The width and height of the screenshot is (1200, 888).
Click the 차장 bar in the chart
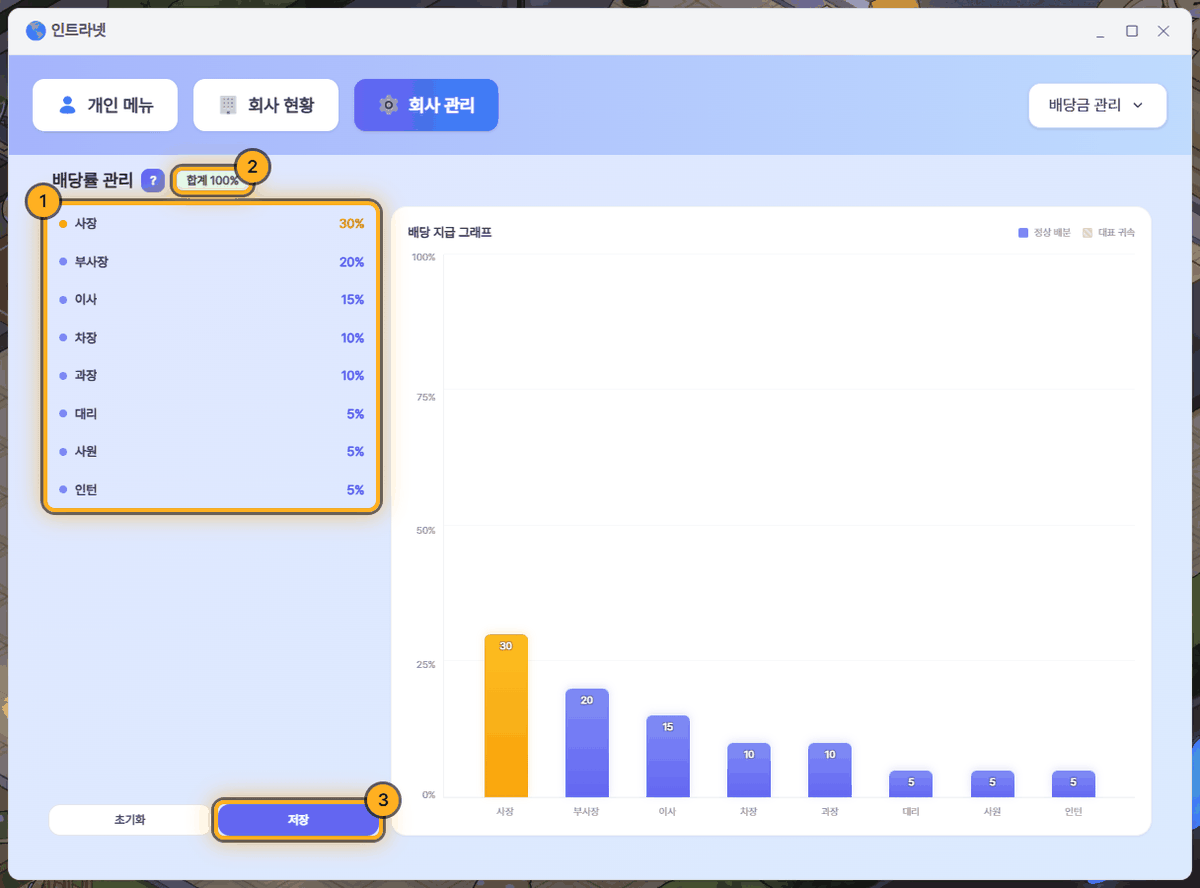[x=749, y=770]
